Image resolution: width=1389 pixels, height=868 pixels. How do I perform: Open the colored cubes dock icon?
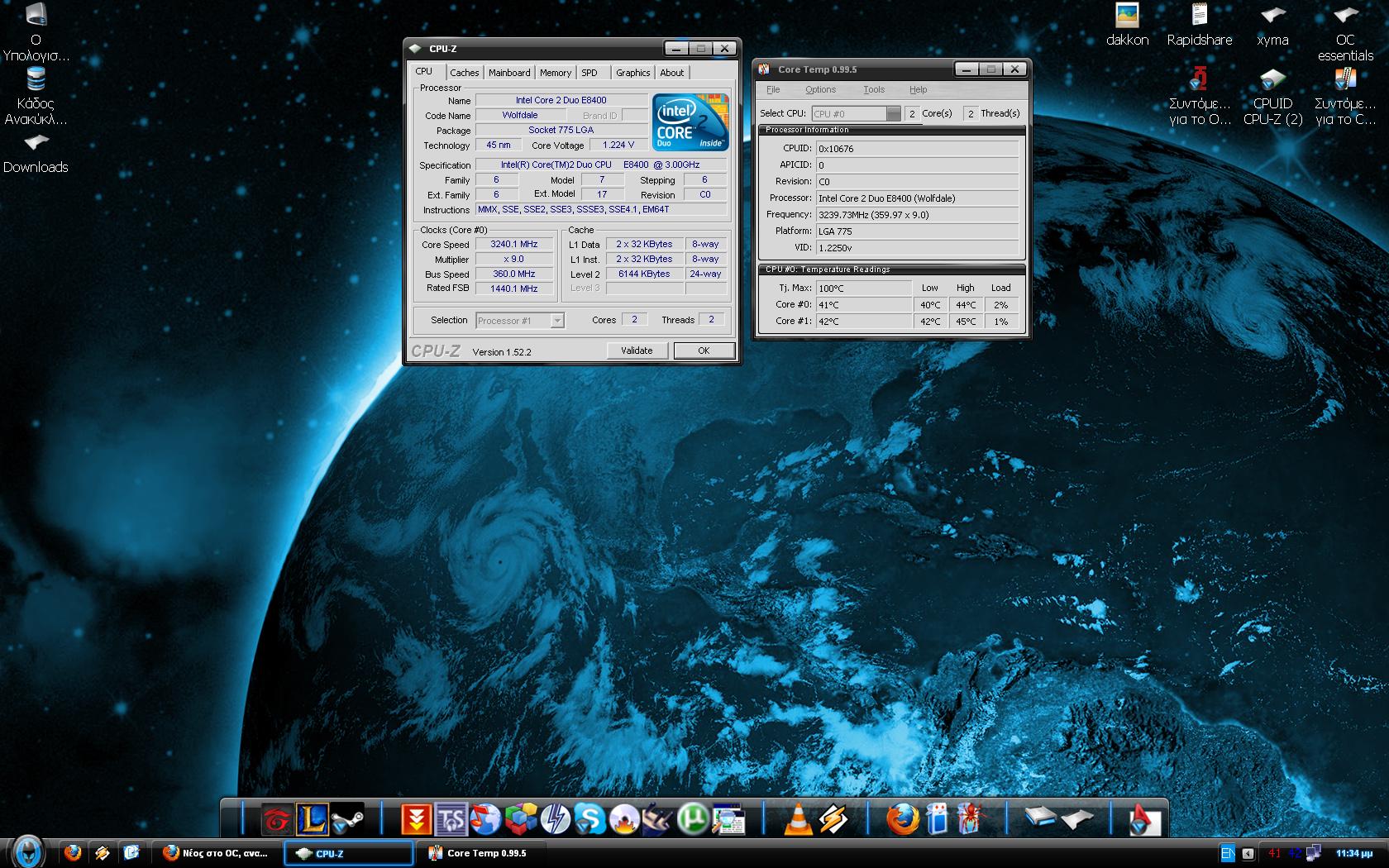tap(521, 819)
